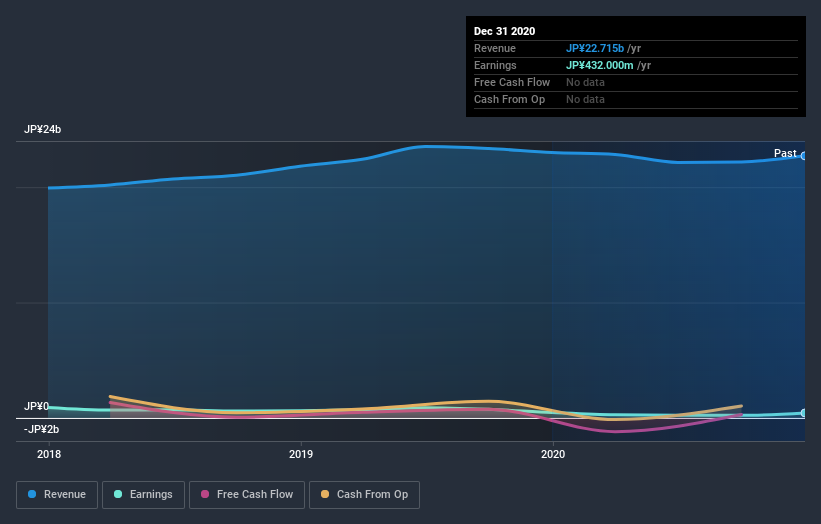Viewport: 821px width, 524px height.
Task: Click the JP¥24b axis label
Action: 42,129
